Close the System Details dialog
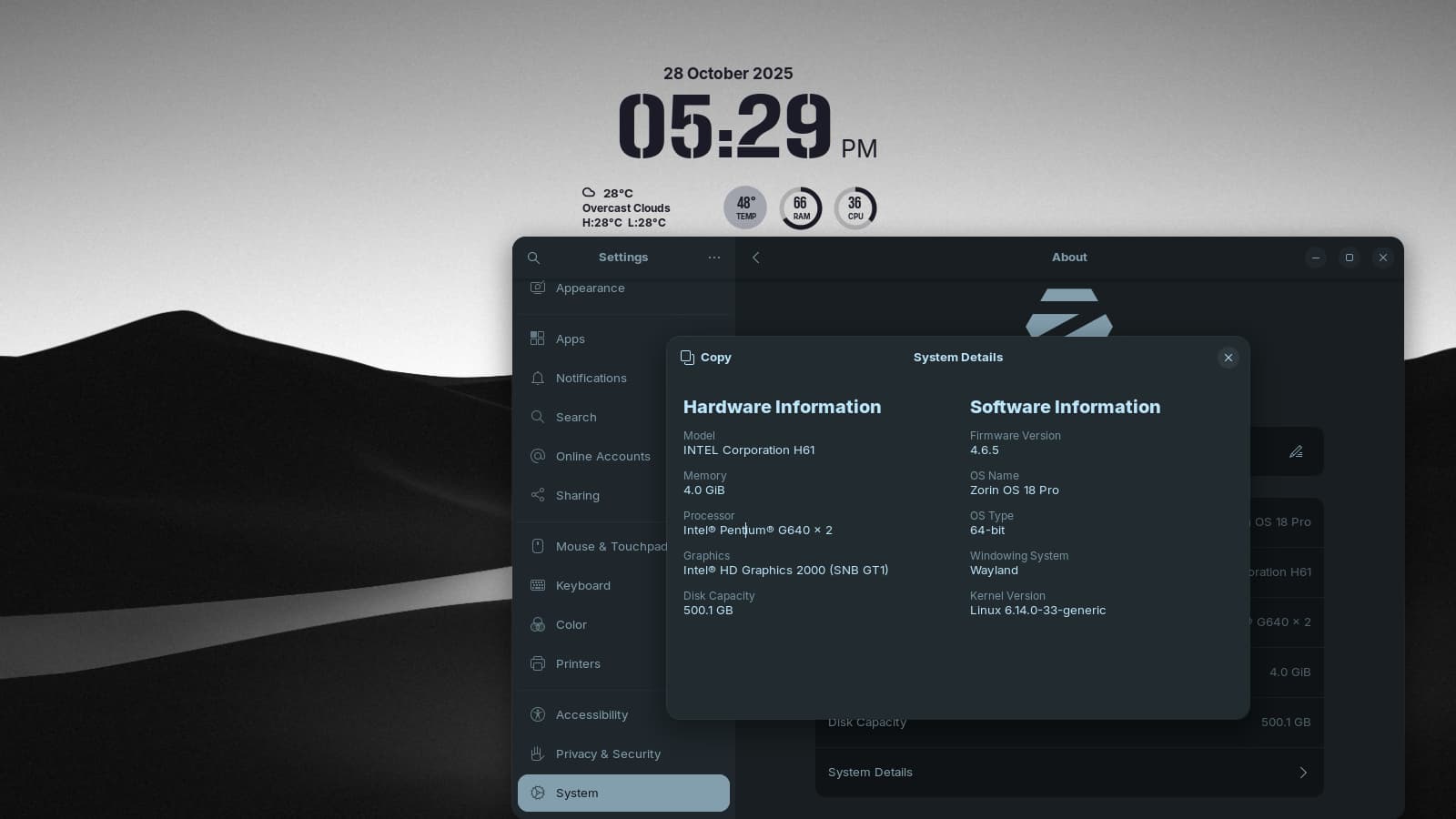This screenshot has height=819, width=1456. point(1228,358)
